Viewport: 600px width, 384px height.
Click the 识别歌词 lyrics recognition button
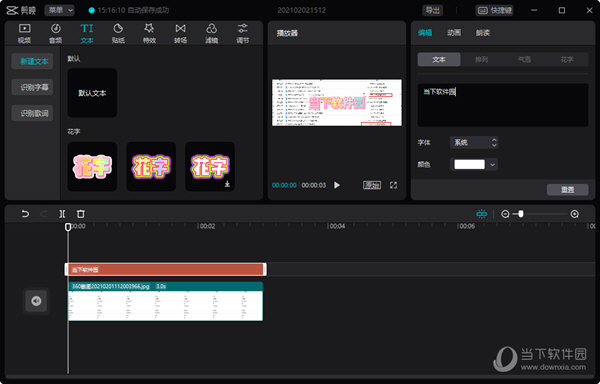[x=33, y=113]
